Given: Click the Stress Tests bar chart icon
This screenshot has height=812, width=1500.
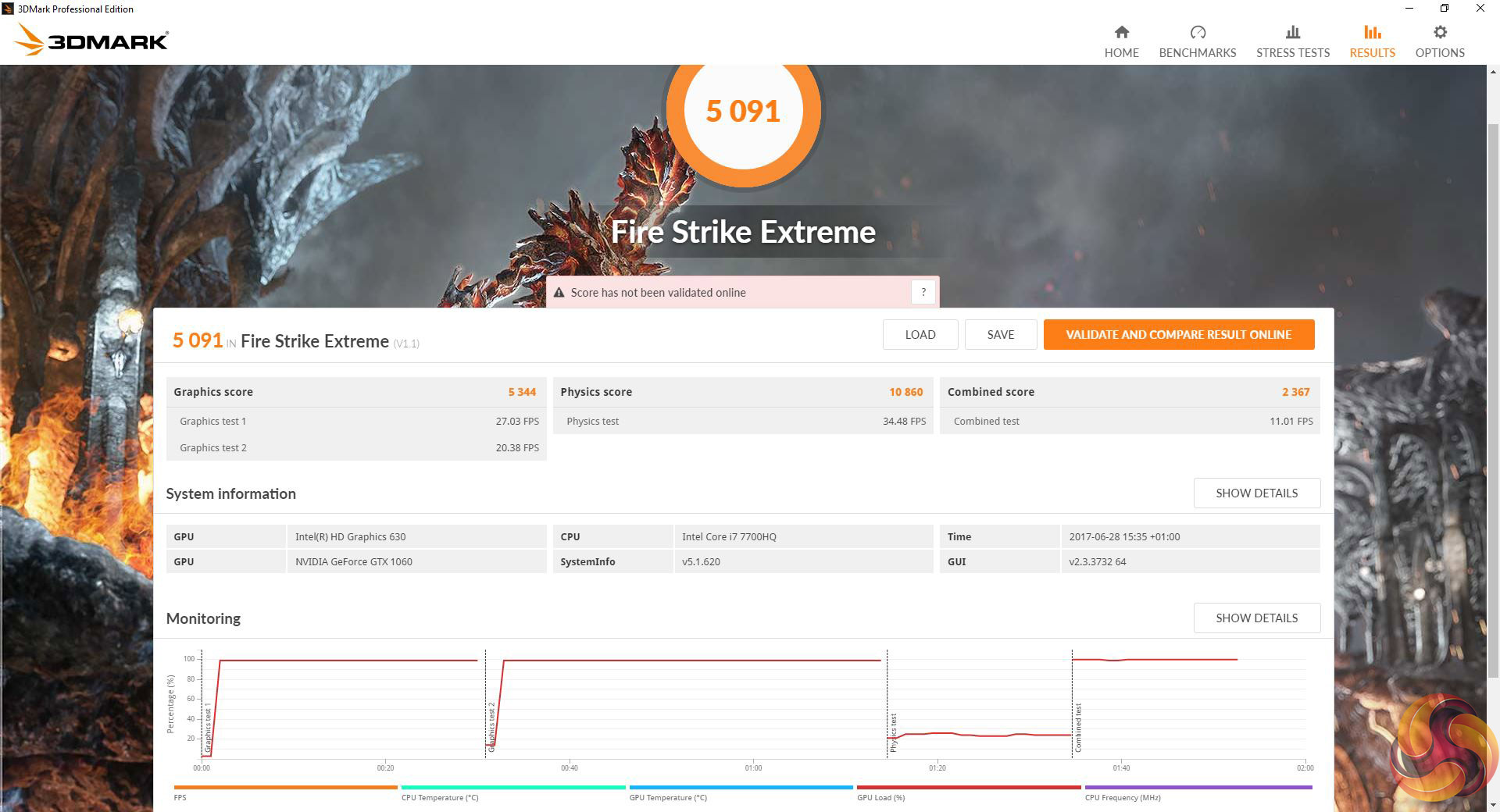Looking at the screenshot, I should (1293, 32).
